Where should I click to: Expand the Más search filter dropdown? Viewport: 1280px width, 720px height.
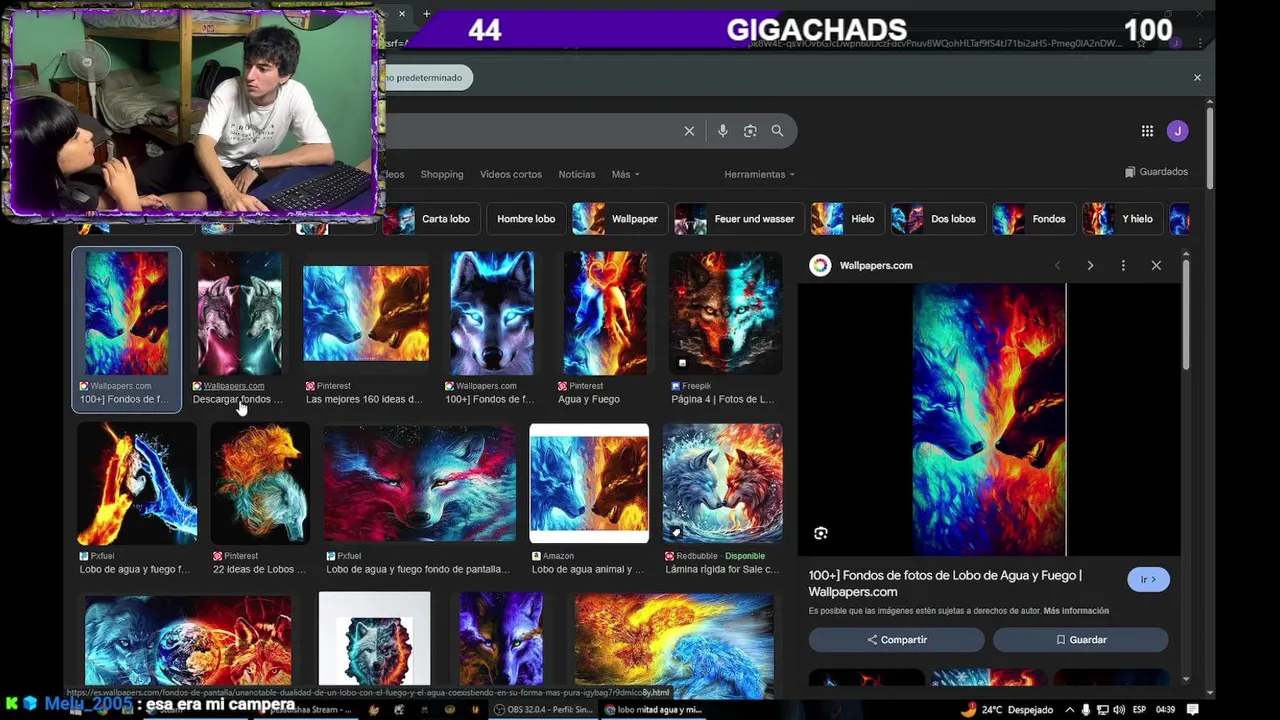click(x=625, y=174)
